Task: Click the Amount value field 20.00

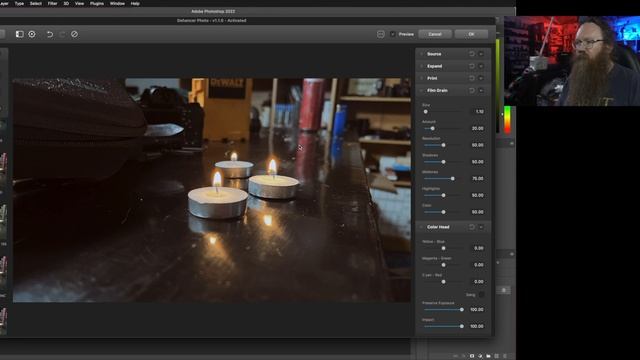Action: click(x=477, y=128)
